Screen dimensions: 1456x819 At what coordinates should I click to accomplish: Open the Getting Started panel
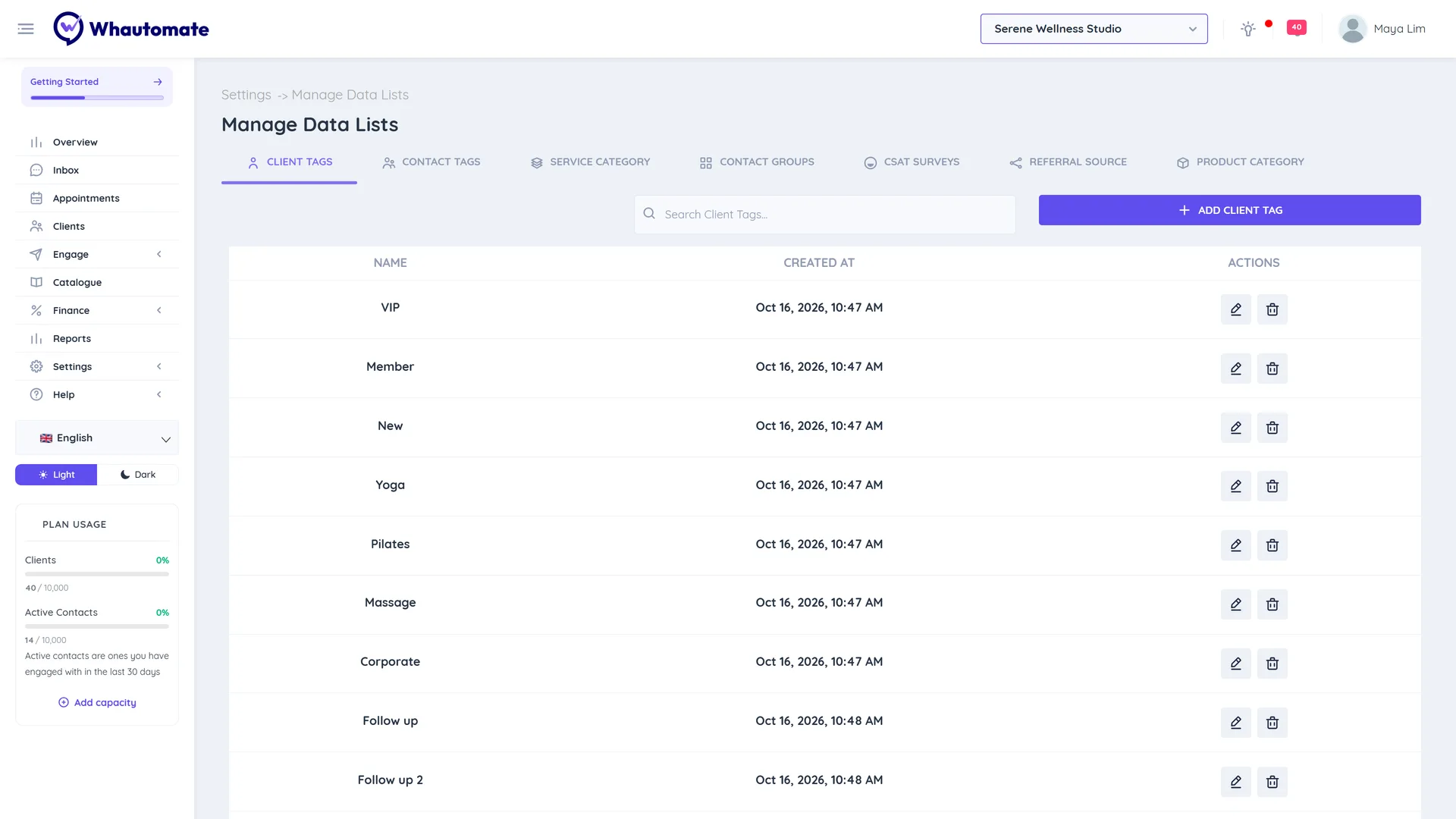point(97,86)
